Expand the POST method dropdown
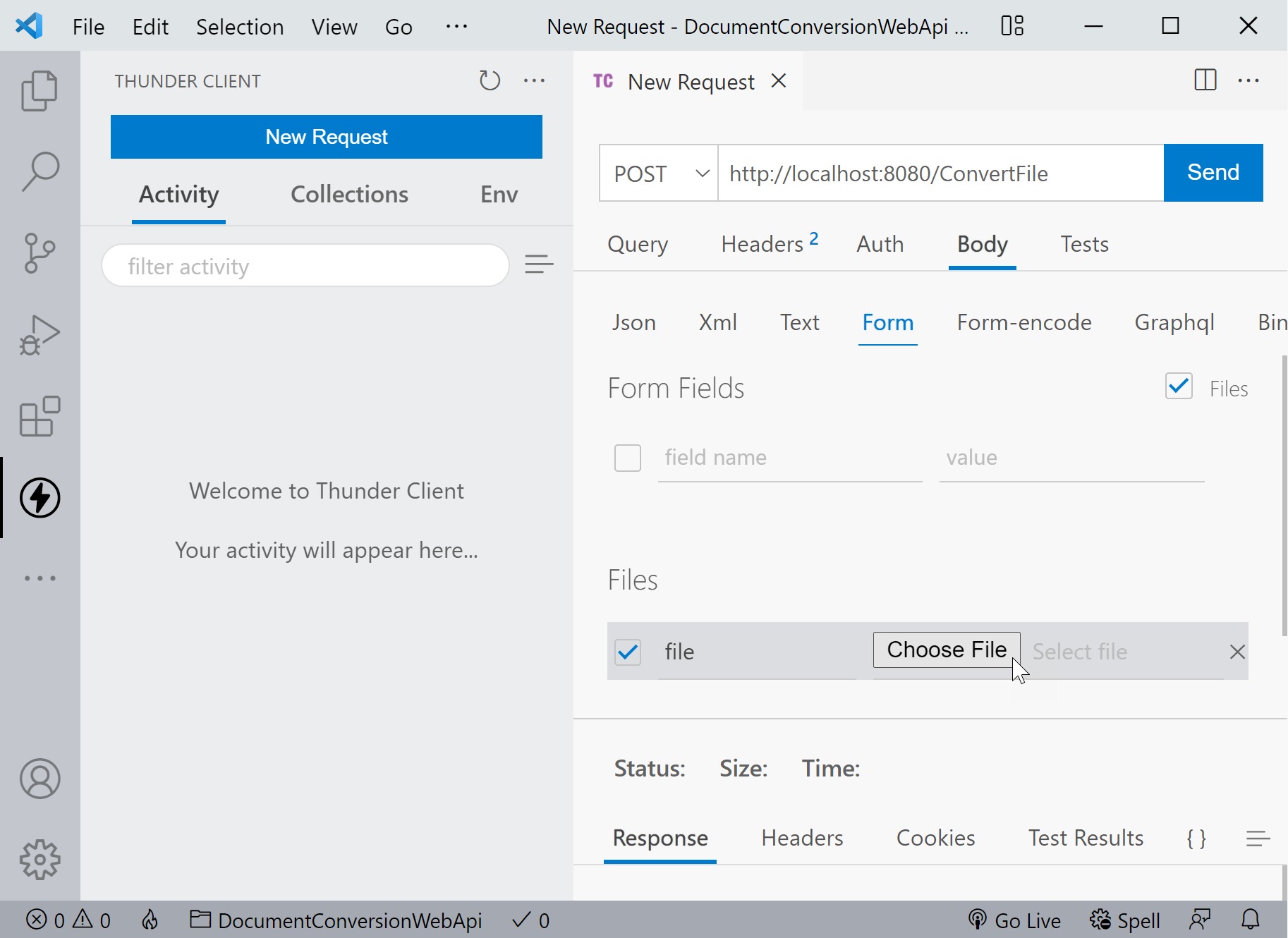The width and height of the screenshot is (1288, 938). pos(658,173)
